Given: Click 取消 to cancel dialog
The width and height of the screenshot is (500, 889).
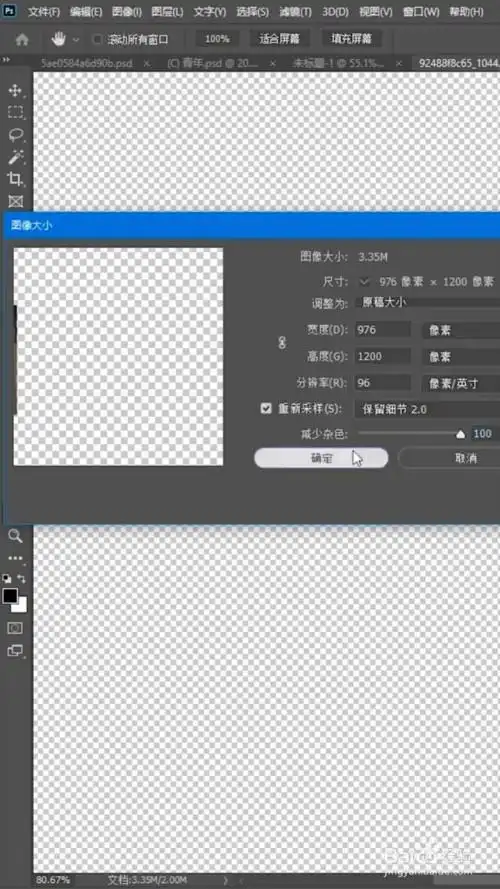Looking at the screenshot, I should click(x=449, y=458).
